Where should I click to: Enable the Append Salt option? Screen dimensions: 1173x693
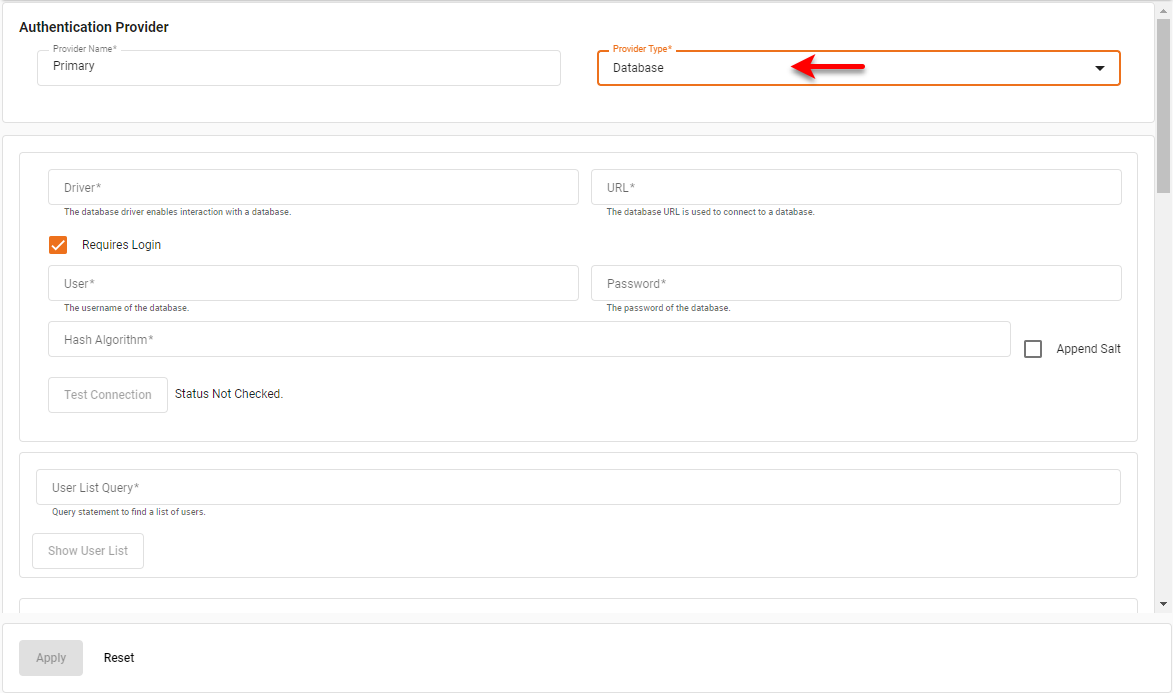tap(1032, 348)
